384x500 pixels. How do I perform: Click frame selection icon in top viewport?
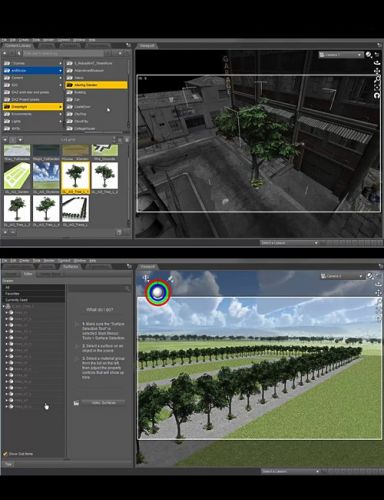click(377, 87)
